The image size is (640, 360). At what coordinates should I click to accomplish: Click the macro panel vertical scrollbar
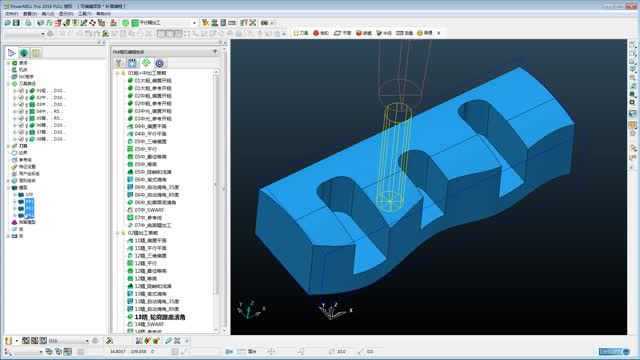217,184
